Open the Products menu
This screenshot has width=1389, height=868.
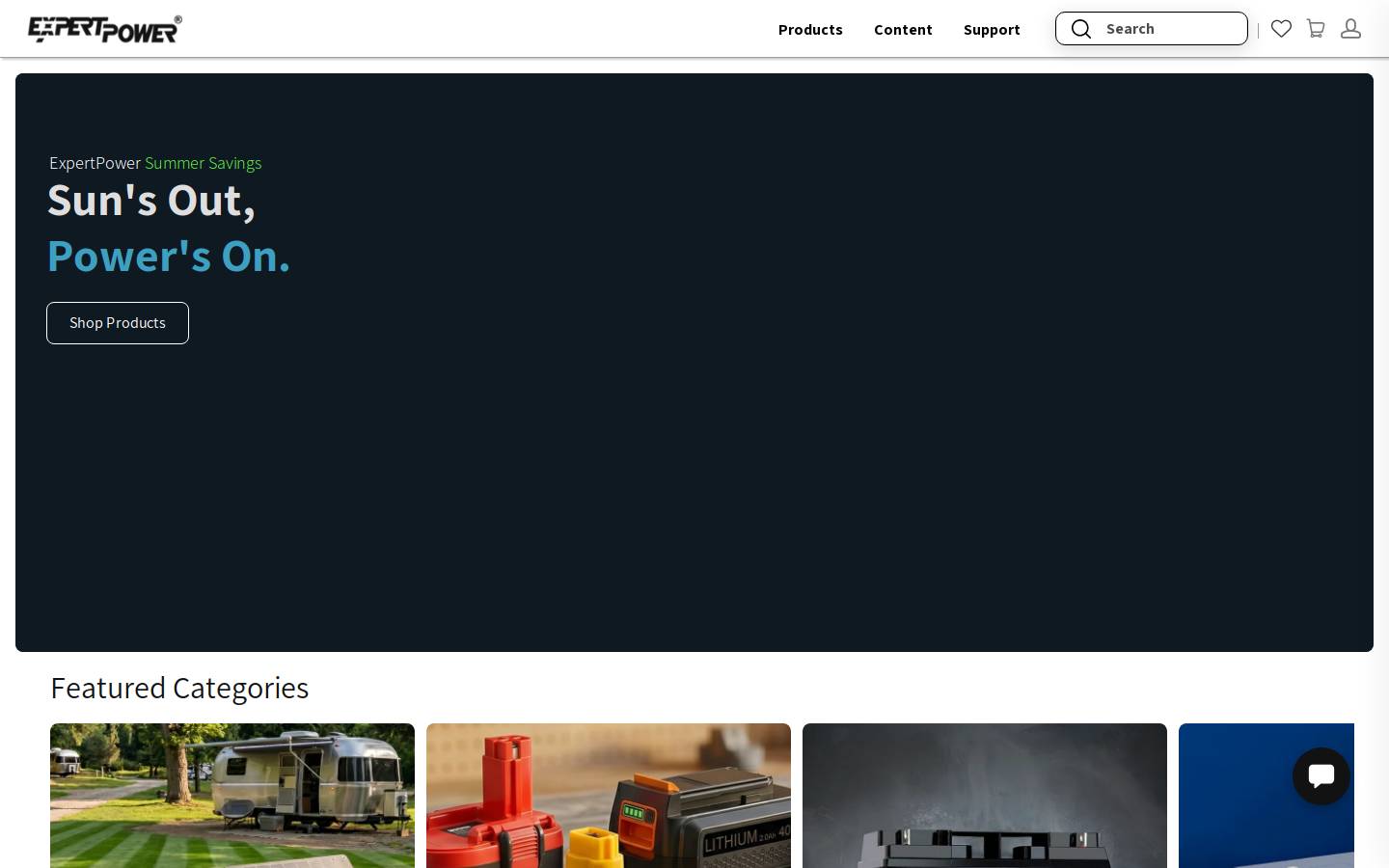point(810,29)
